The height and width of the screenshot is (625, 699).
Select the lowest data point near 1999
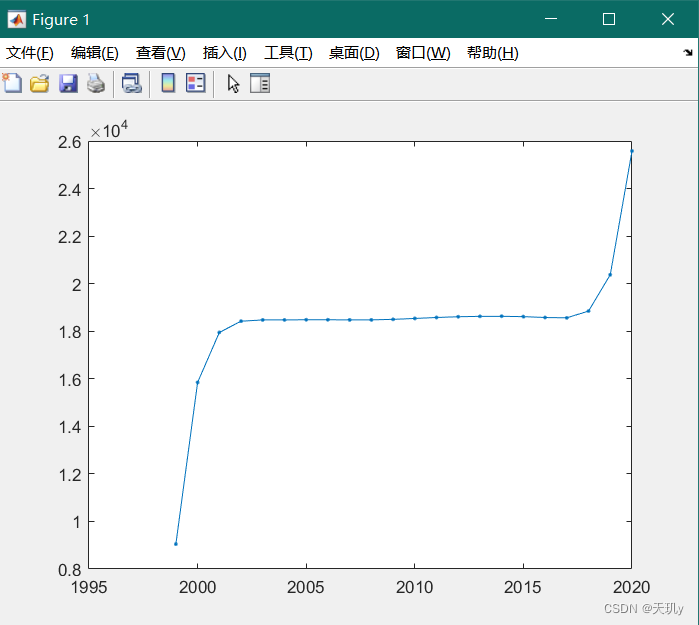(176, 544)
